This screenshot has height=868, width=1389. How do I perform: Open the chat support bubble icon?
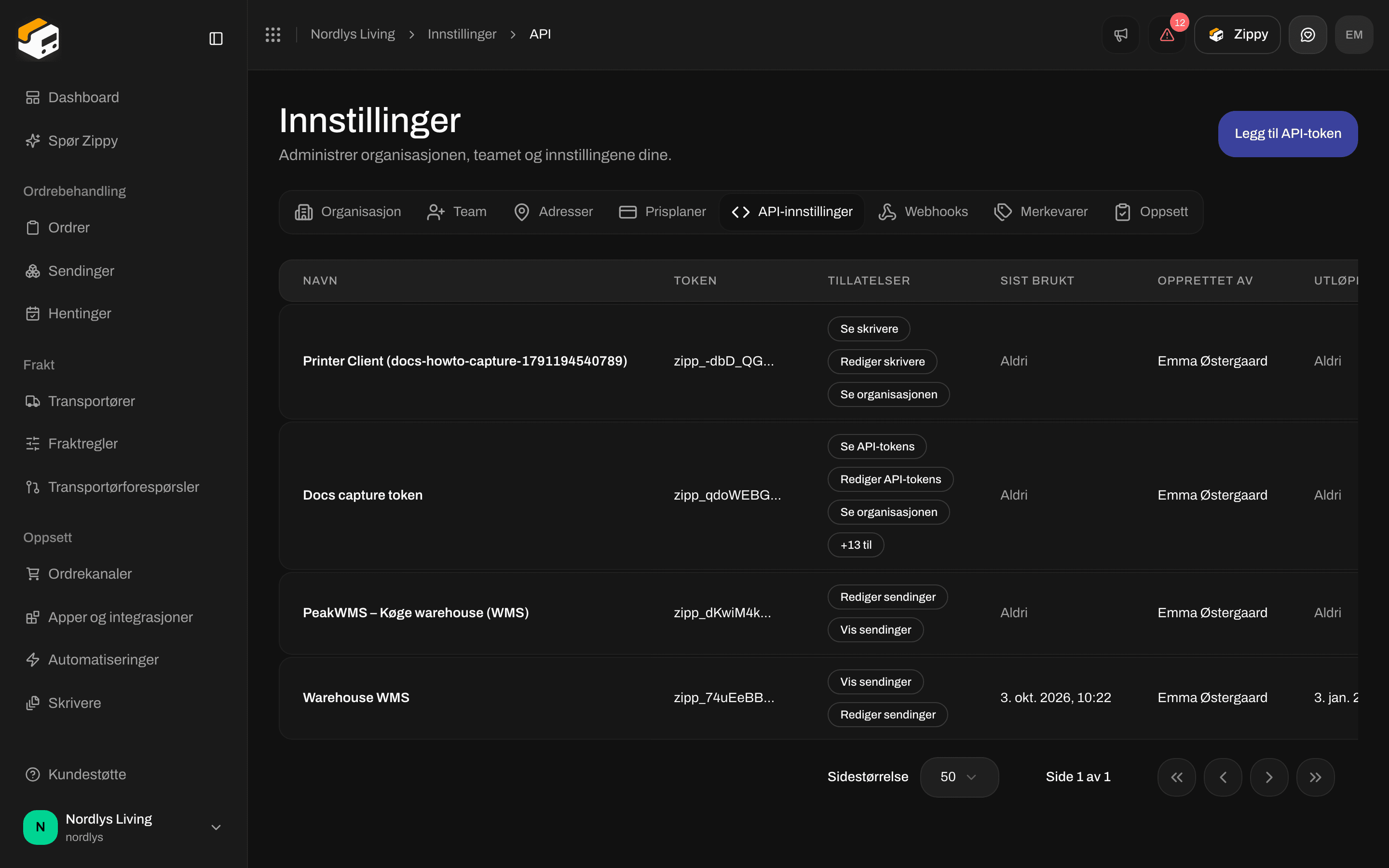click(1307, 34)
